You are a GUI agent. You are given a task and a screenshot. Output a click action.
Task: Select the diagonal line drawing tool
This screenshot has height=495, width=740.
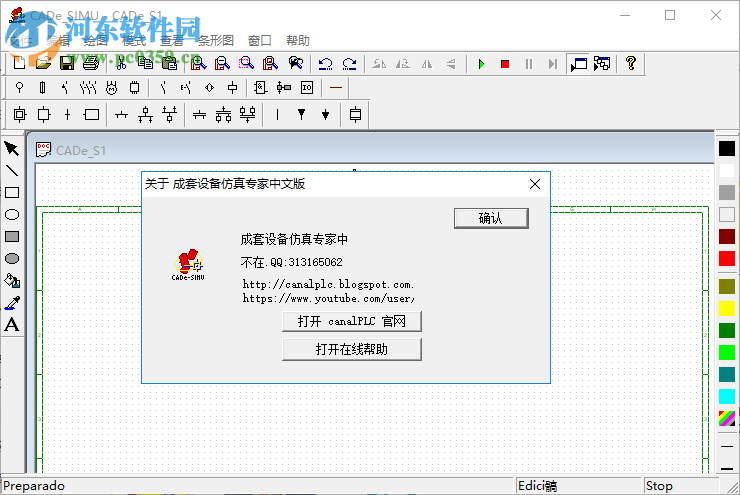tap(12, 170)
